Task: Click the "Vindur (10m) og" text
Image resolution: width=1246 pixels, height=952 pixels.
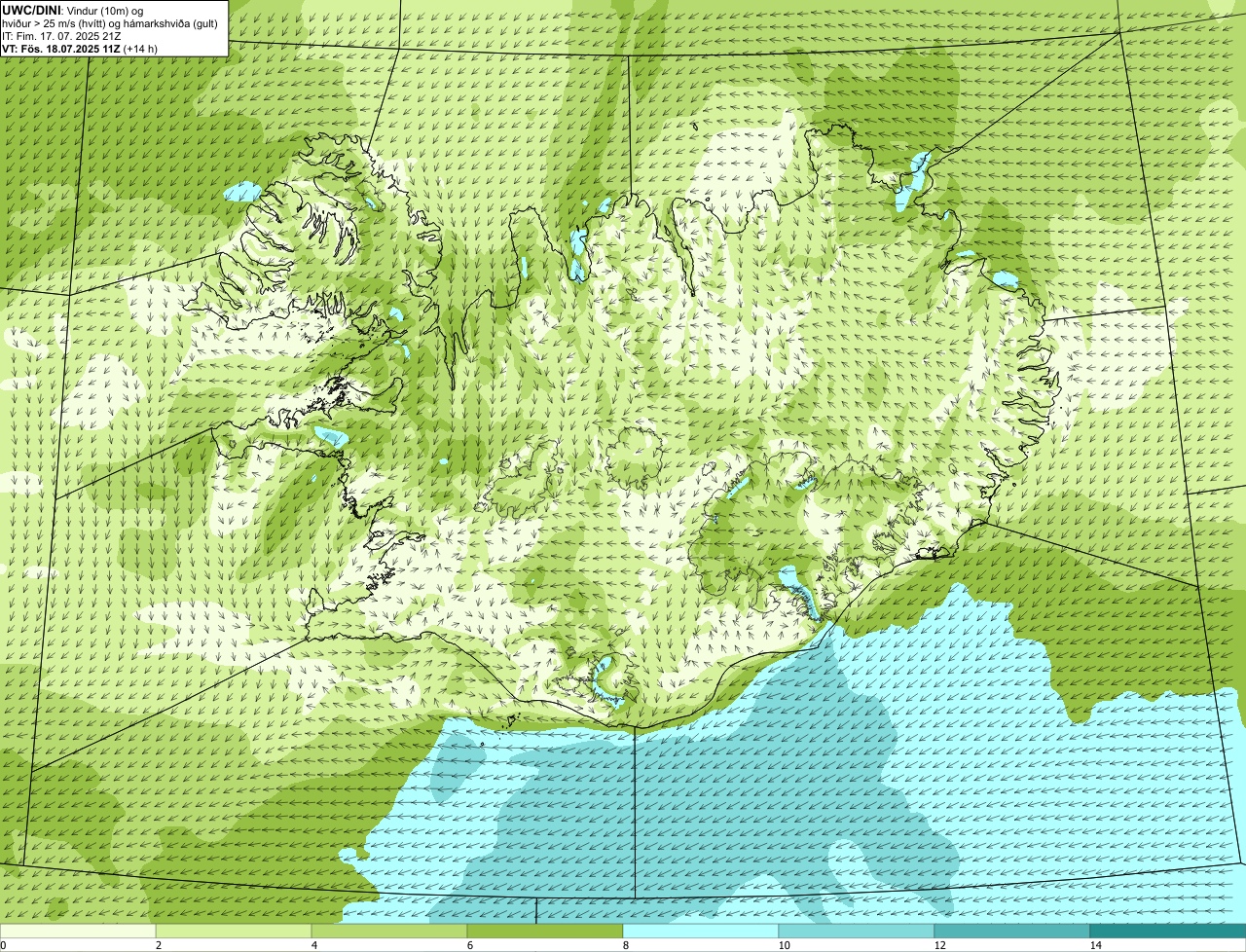Action: 105,10
